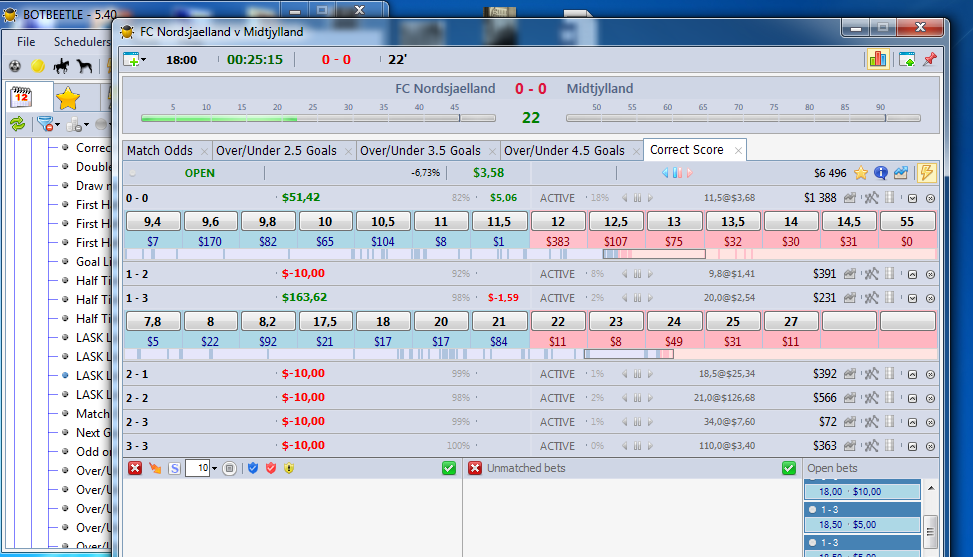Pin the match window on top
Image resolution: width=973 pixels, height=557 pixels.
tap(930, 60)
